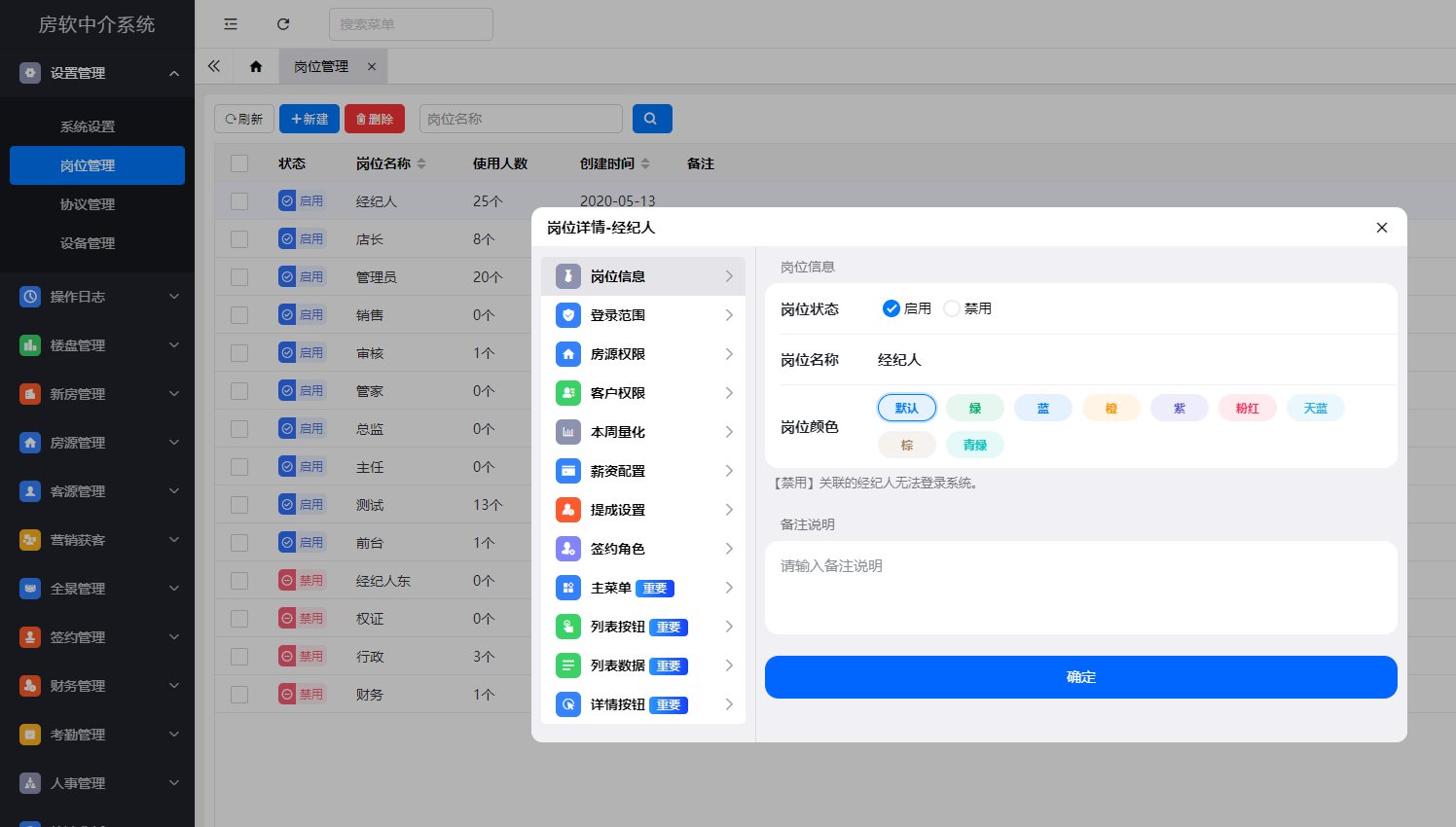
Task: Check the checkbox for 销售 row
Action: pyautogui.click(x=239, y=315)
